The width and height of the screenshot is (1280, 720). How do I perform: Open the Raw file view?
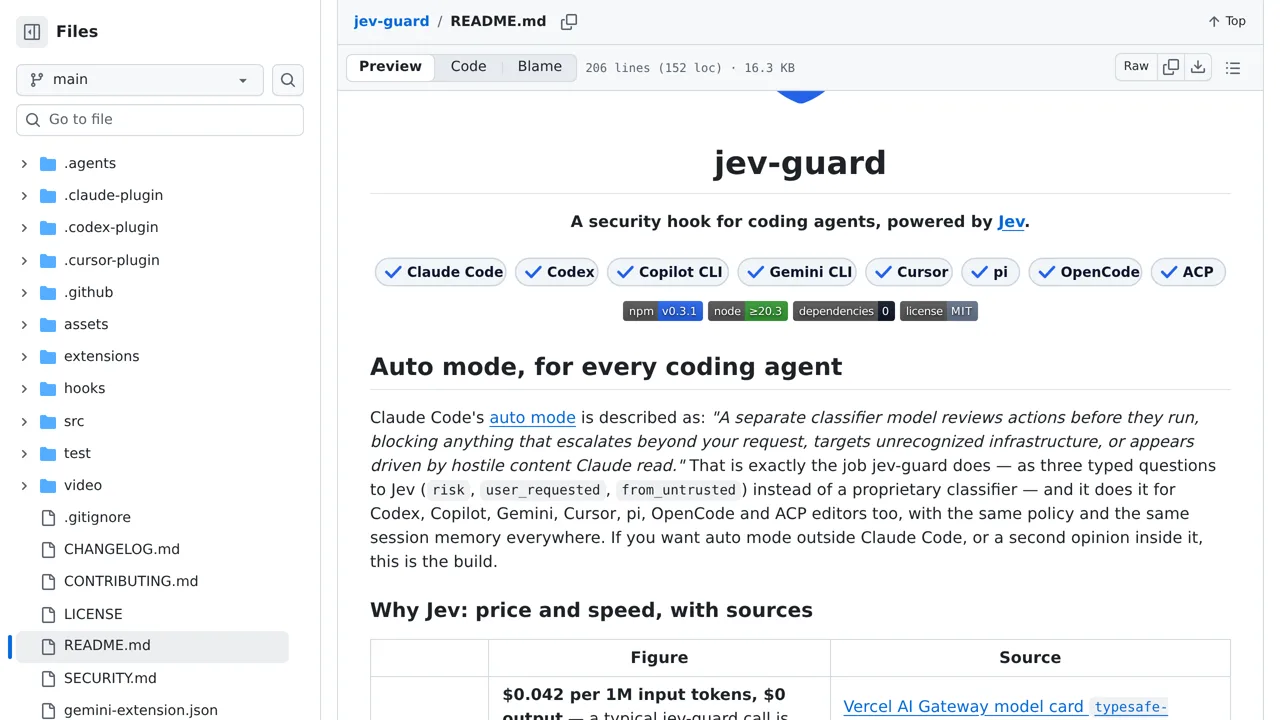1136,67
